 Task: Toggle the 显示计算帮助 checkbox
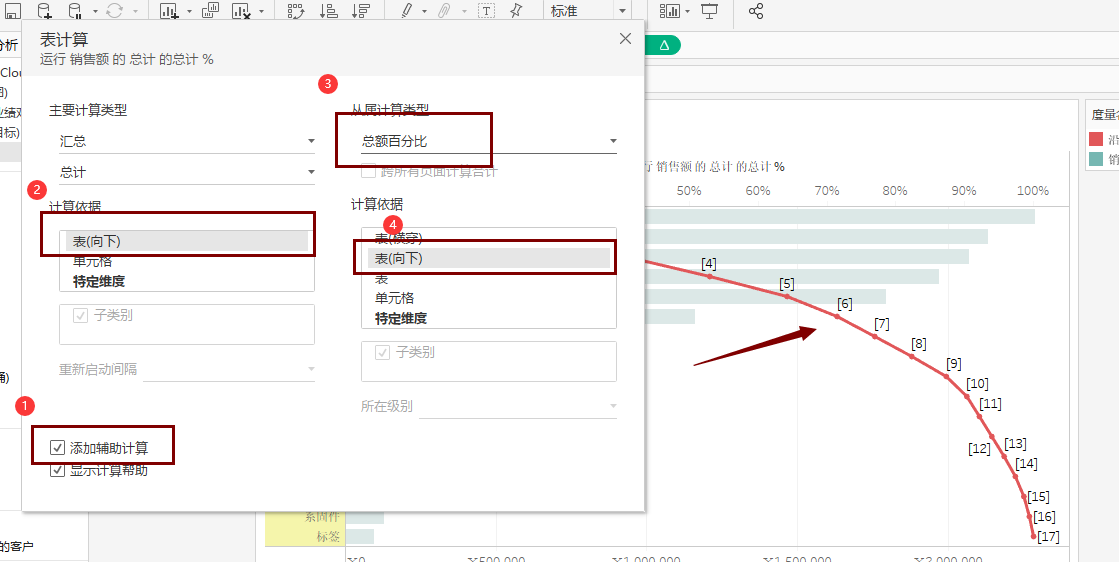tap(57, 470)
